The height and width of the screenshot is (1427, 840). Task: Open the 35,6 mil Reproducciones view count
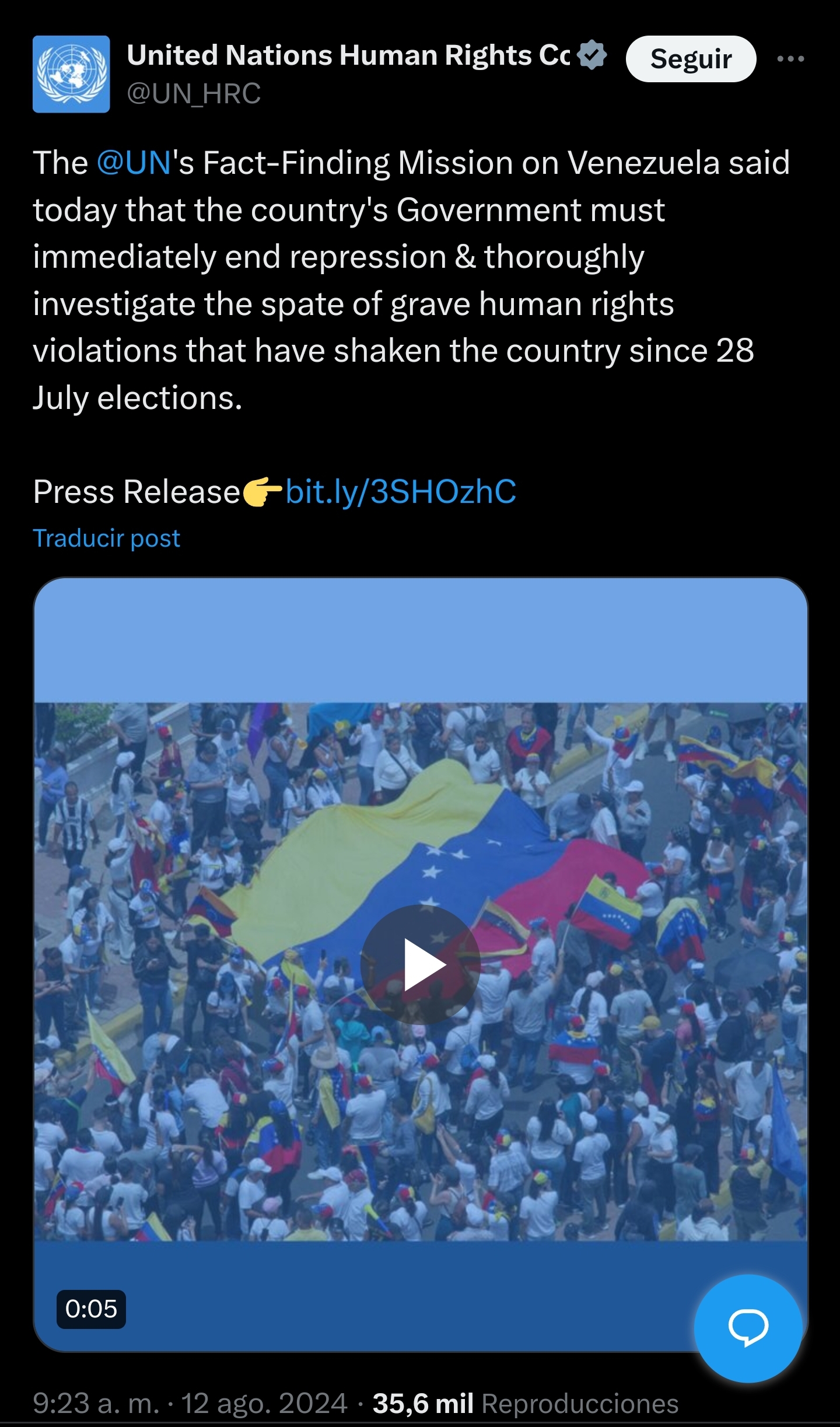[526, 1404]
